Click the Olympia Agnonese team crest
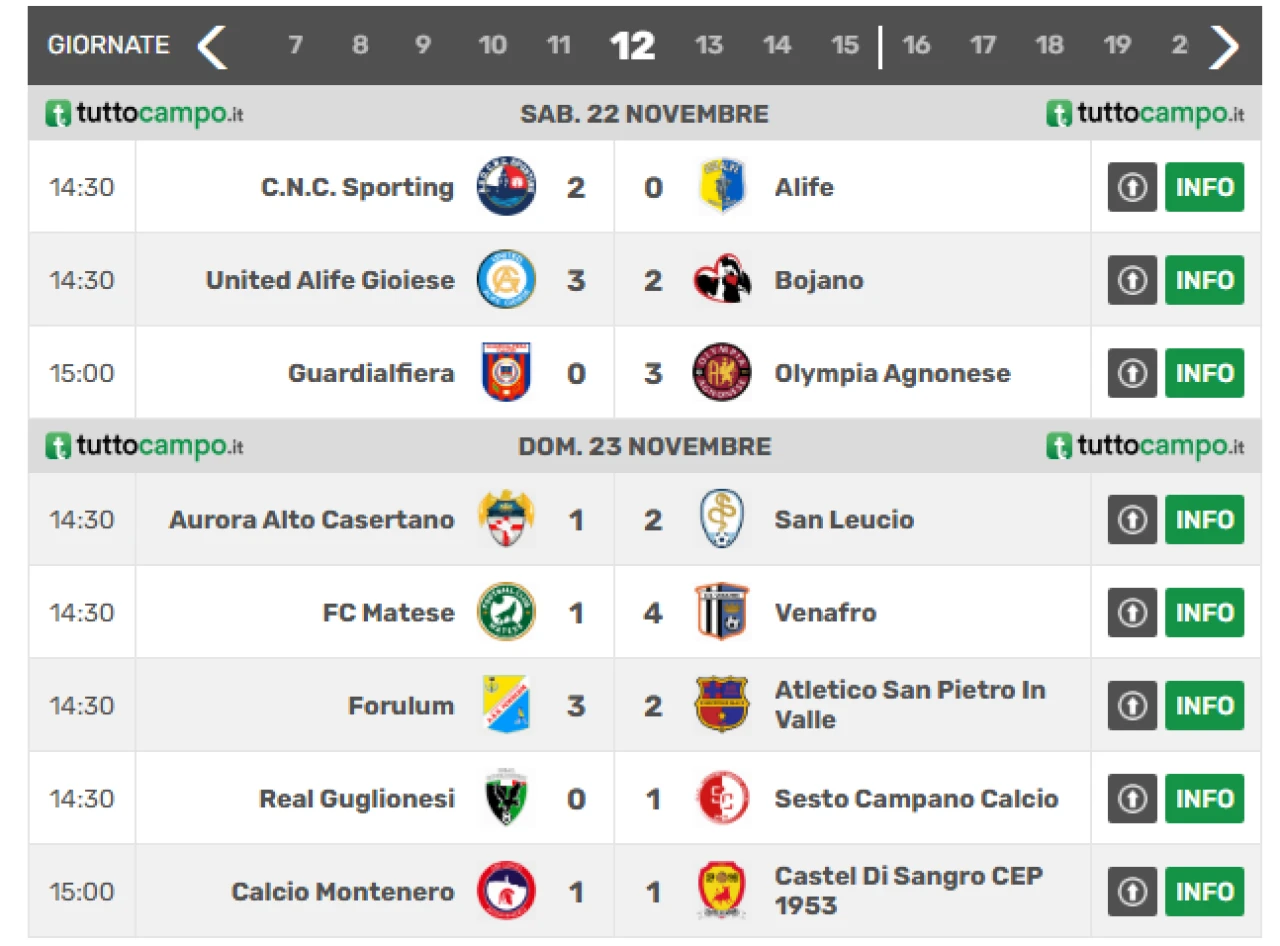 click(x=721, y=373)
